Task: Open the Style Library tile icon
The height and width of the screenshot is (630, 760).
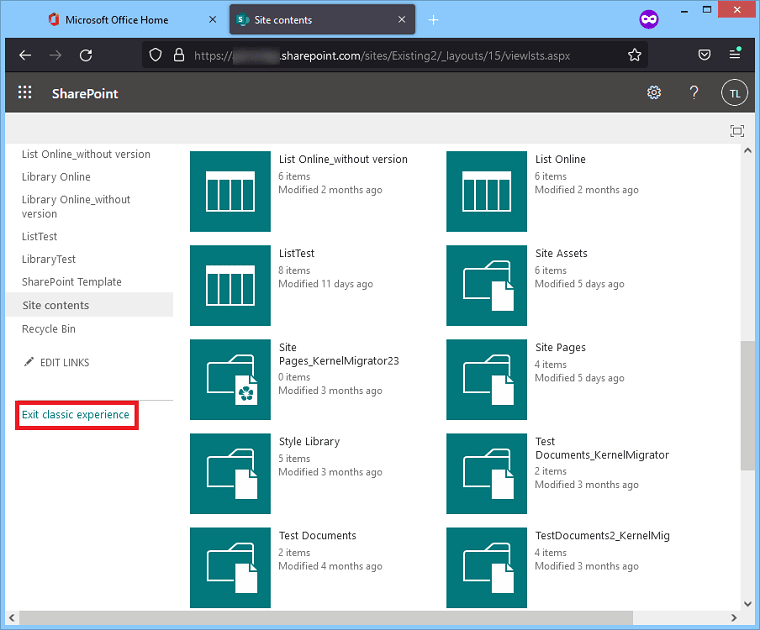Action: pyautogui.click(x=230, y=473)
